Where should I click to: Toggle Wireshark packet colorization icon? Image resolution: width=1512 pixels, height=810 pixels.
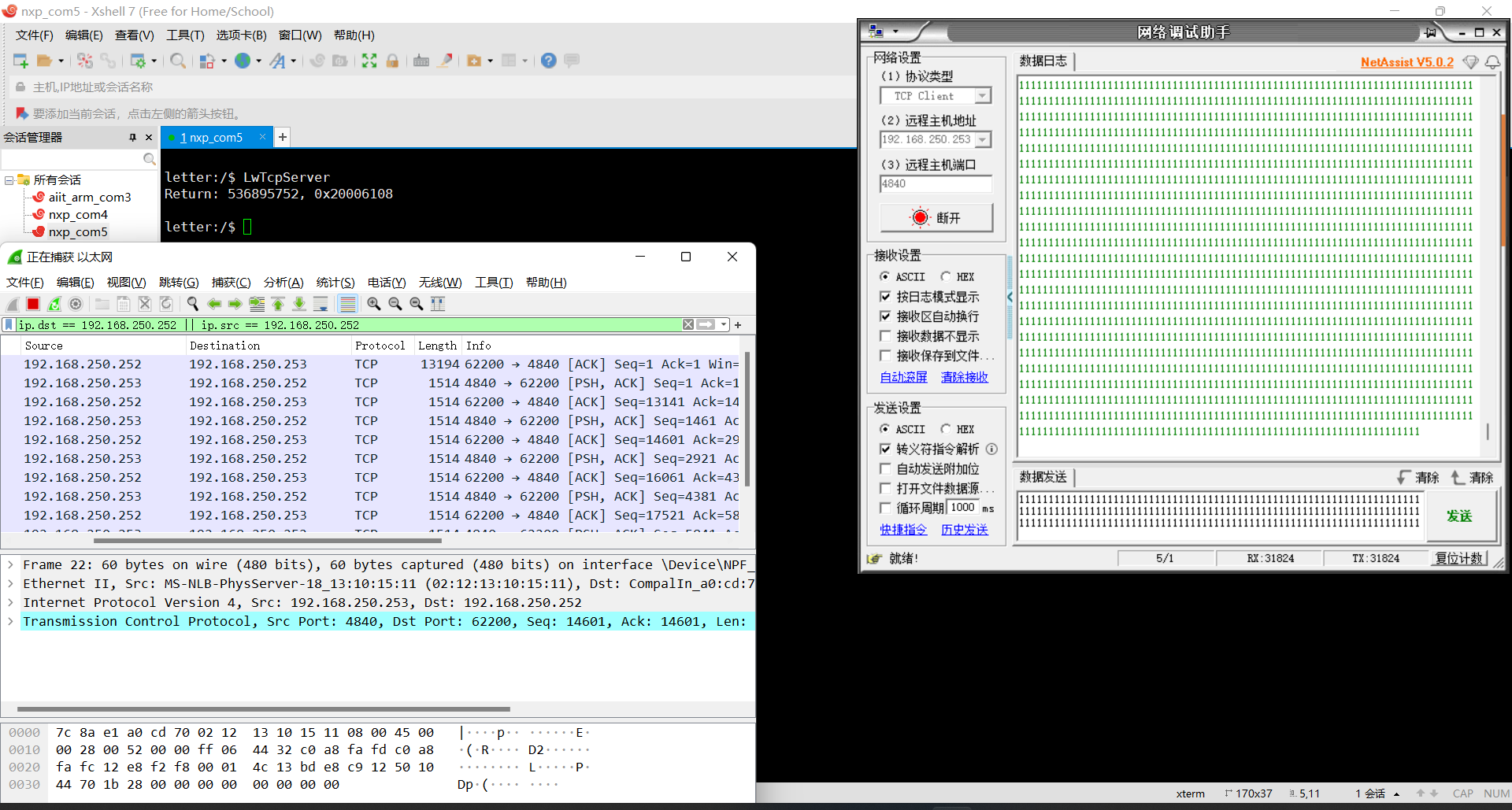(x=347, y=304)
